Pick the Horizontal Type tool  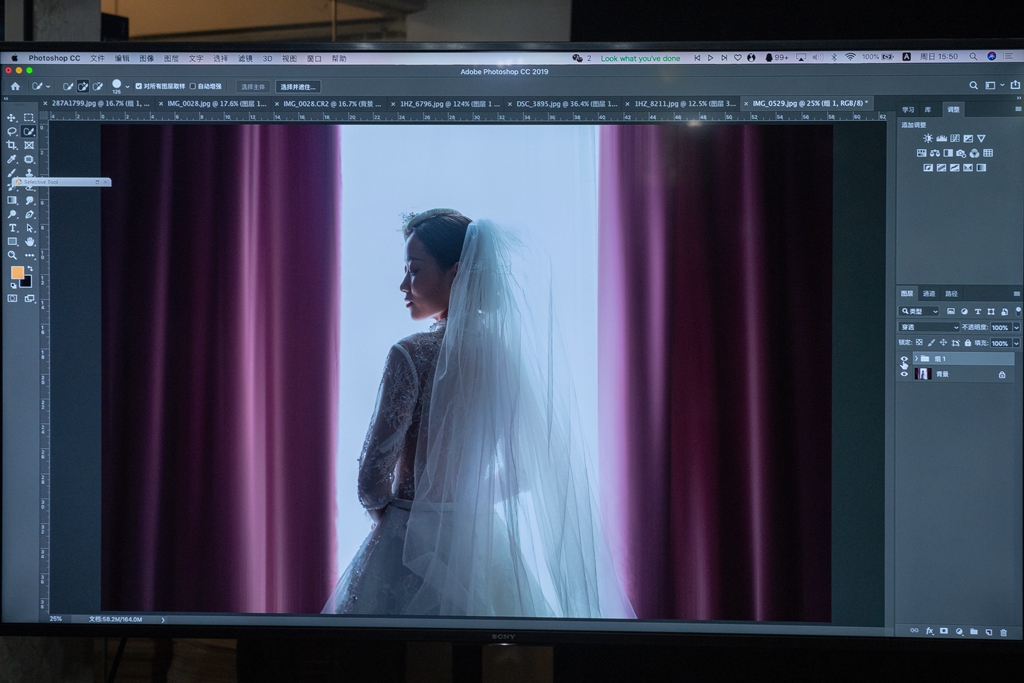[12, 228]
